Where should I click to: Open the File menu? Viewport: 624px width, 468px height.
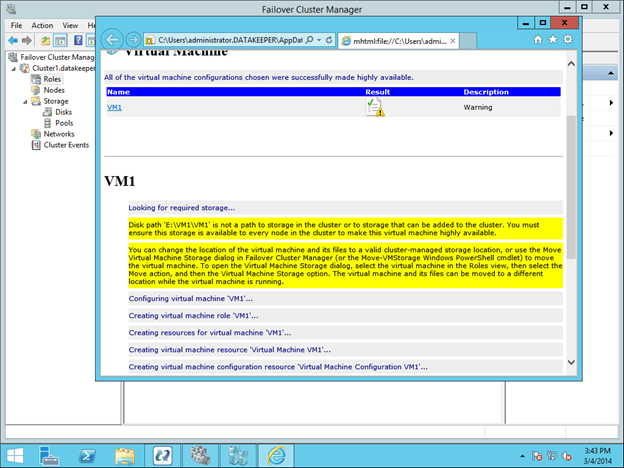click(x=16, y=25)
